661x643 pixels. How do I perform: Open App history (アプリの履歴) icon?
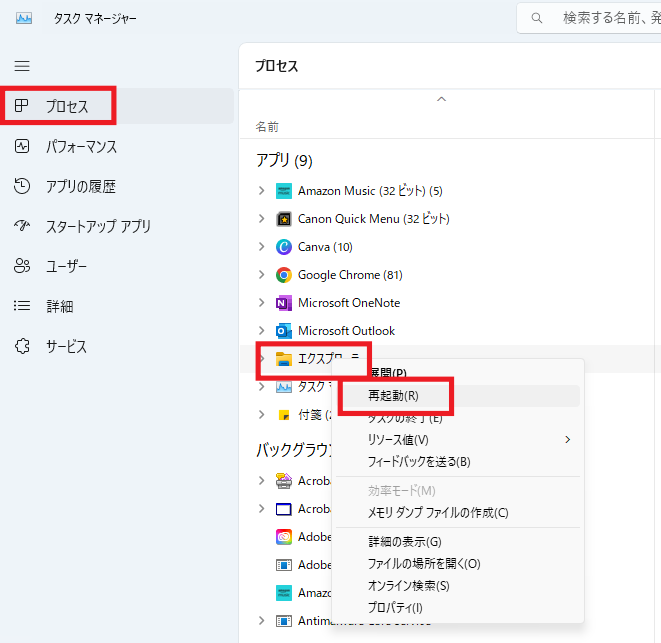[22, 186]
